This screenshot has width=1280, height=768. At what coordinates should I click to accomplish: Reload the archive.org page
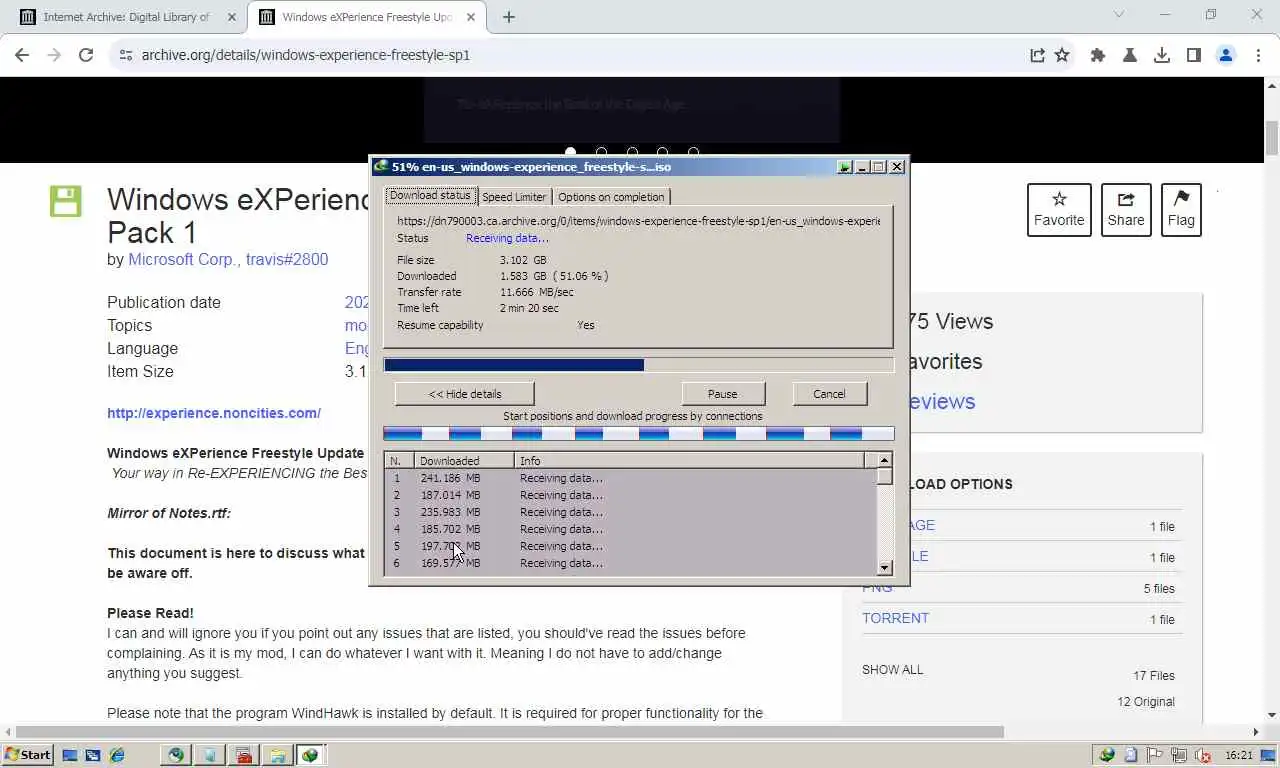coord(86,55)
